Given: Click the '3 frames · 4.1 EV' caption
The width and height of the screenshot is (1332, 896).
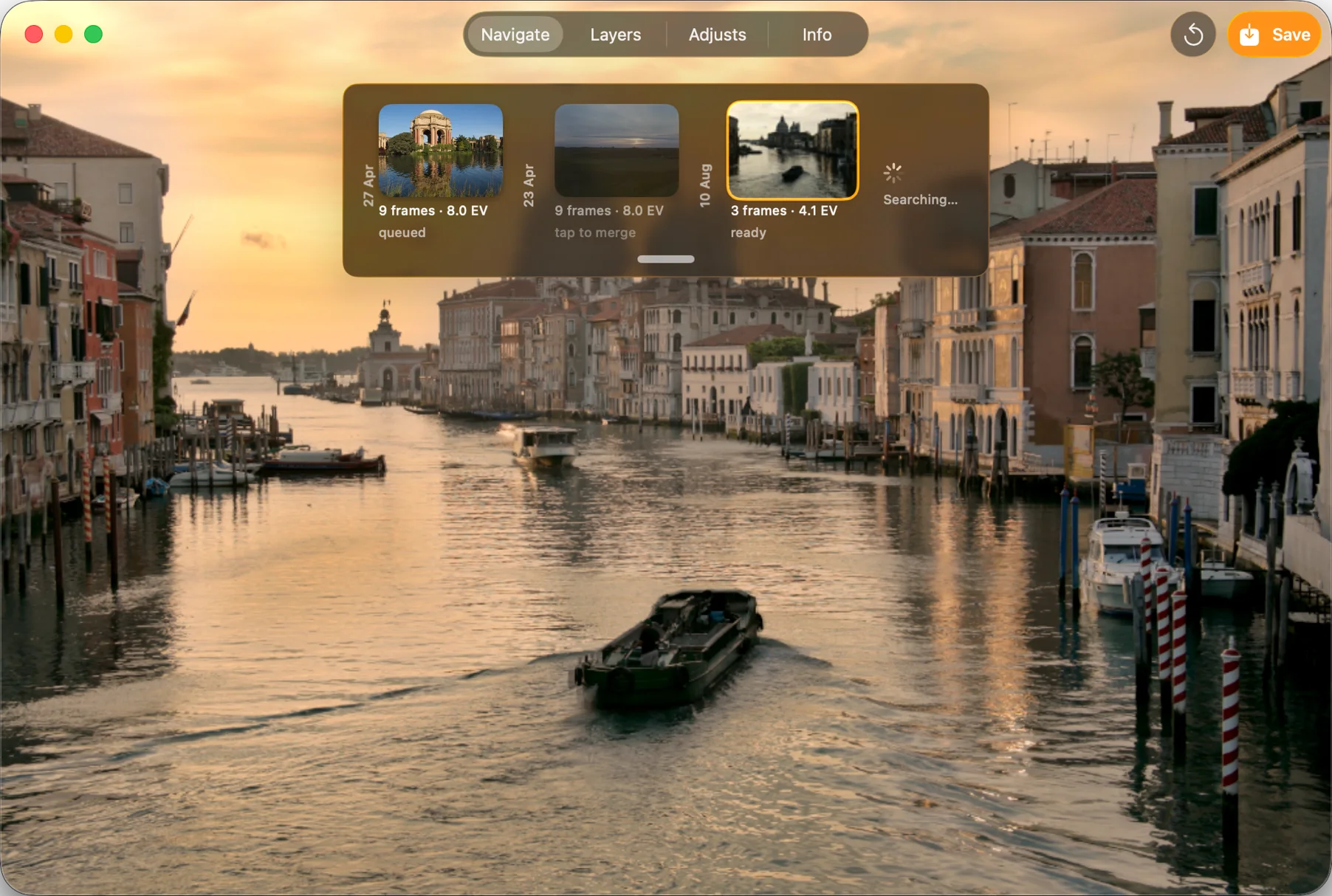Looking at the screenshot, I should (x=784, y=210).
